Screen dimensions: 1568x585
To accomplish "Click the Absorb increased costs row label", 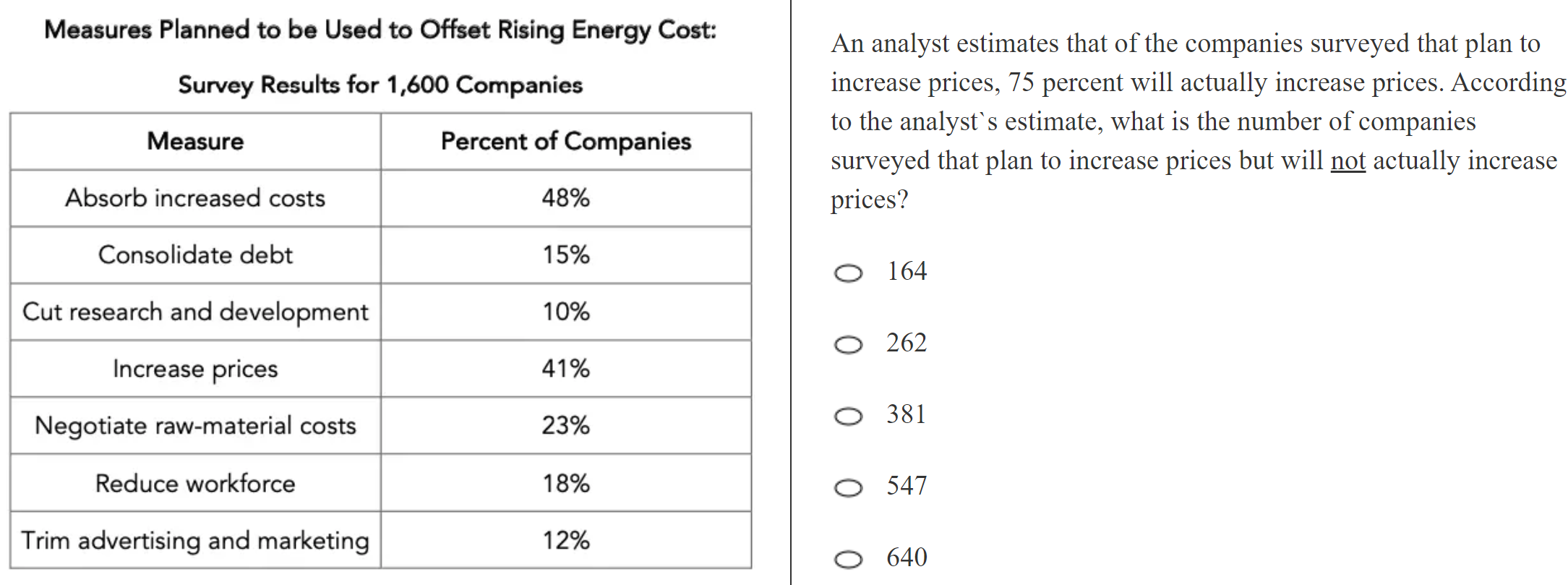I will click(x=195, y=198).
